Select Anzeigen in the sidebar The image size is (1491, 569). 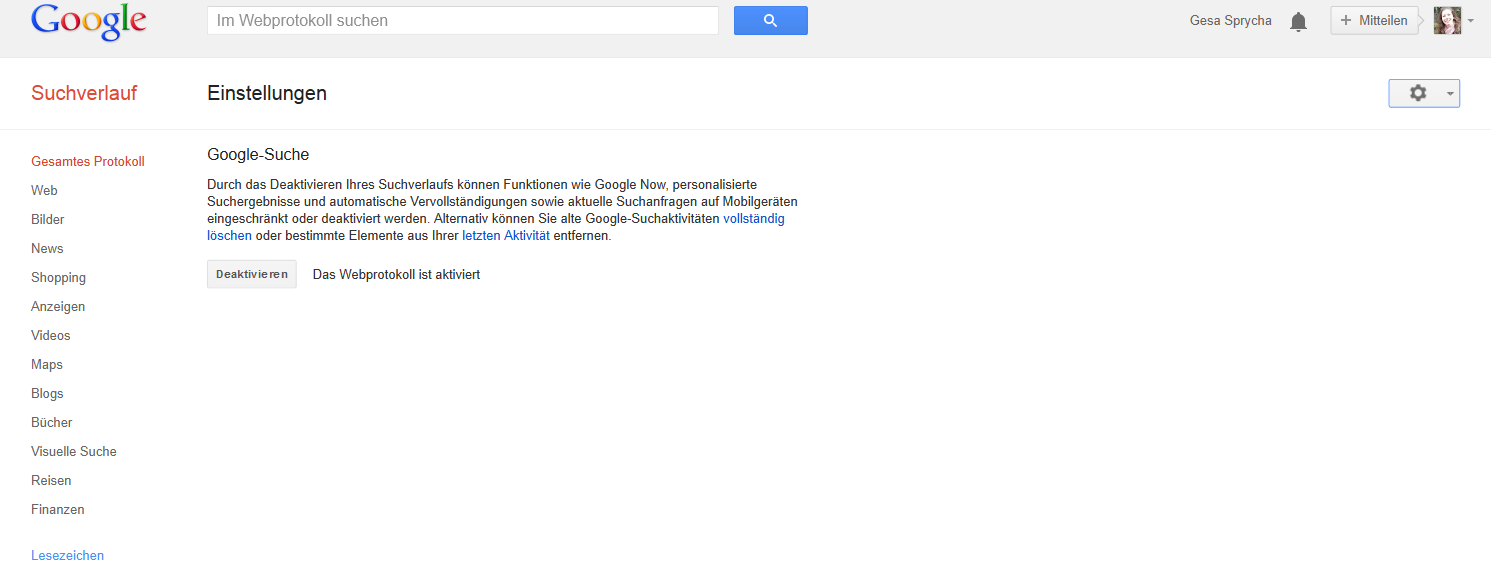(58, 306)
